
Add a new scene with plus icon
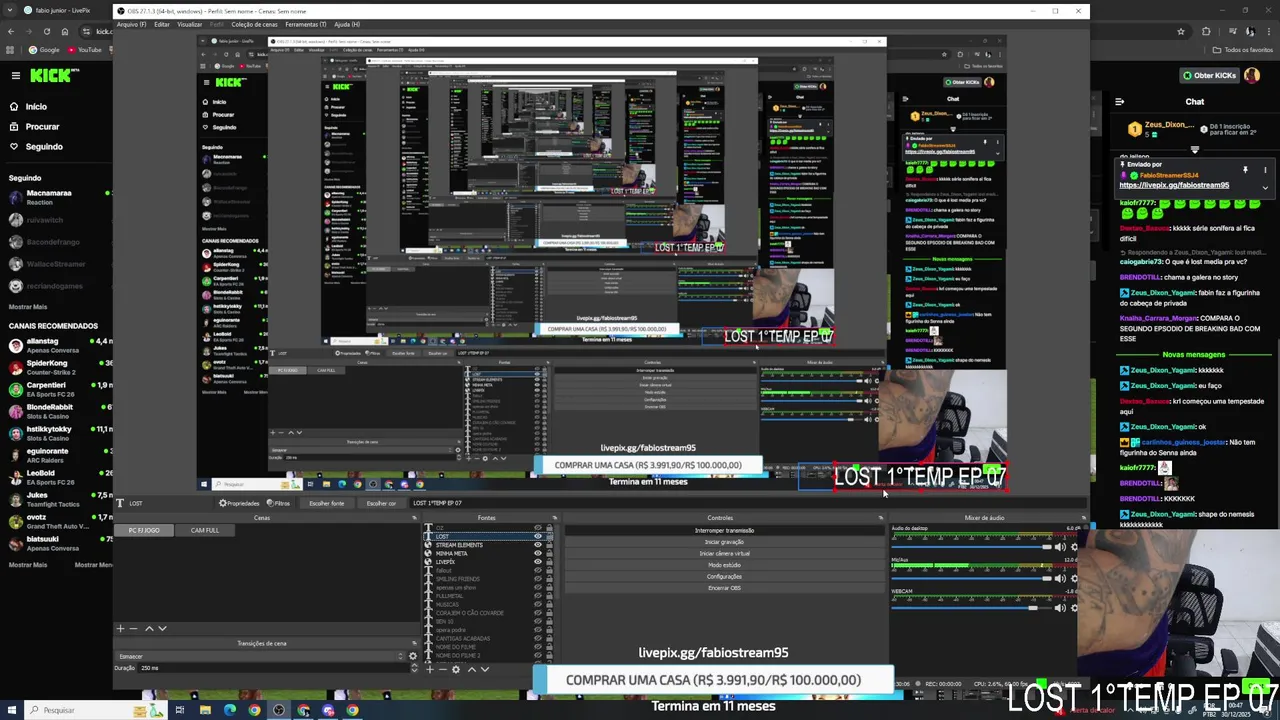tap(120, 628)
